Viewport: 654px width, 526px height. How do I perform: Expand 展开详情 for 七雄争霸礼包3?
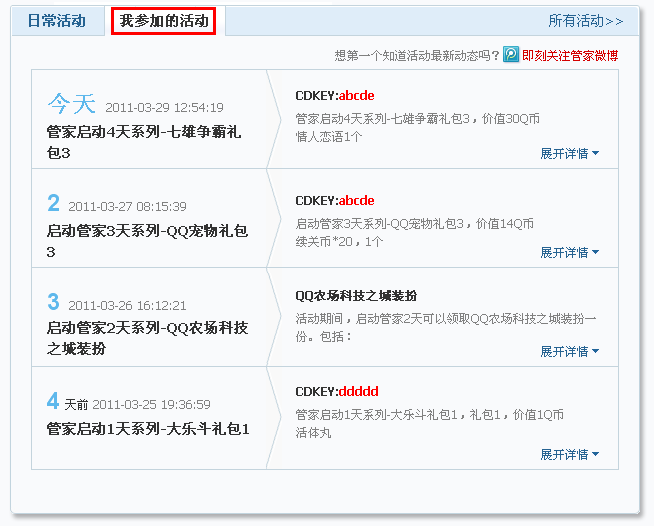pos(569,154)
